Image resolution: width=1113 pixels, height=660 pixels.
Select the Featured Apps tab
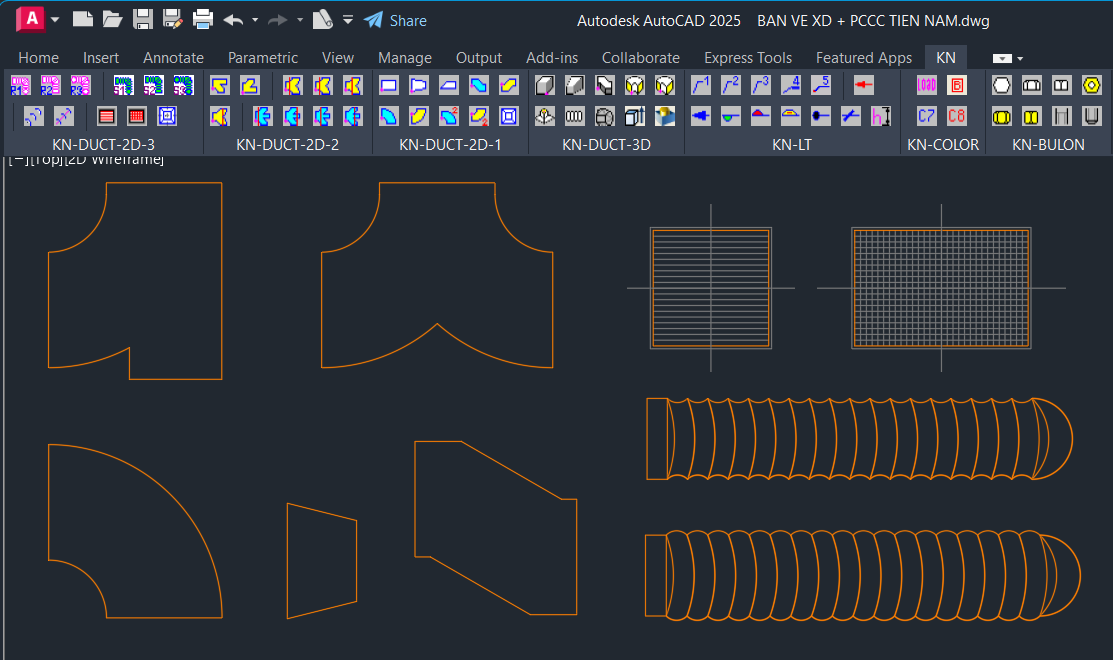click(864, 58)
